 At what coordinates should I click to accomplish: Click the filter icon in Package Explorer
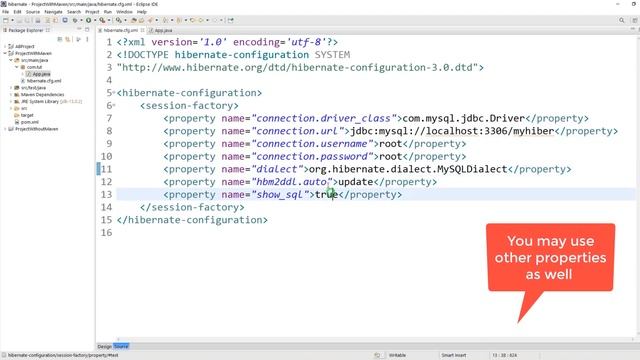[x=78, y=39]
